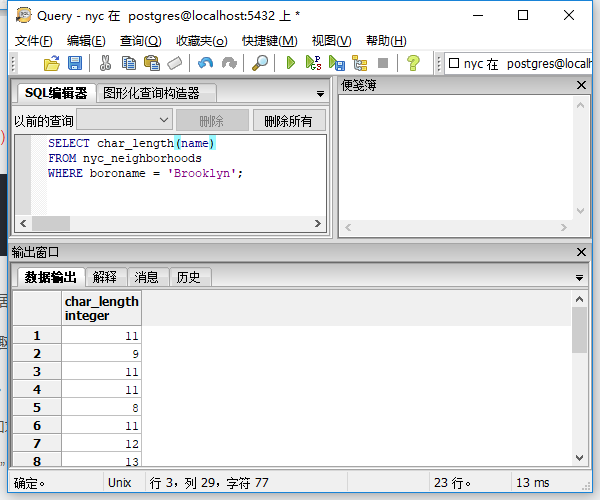Image resolution: width=600 pixels, height=500 pixels.
Task: Click the '13 ms' status bar entry
Action: (533, 483)
